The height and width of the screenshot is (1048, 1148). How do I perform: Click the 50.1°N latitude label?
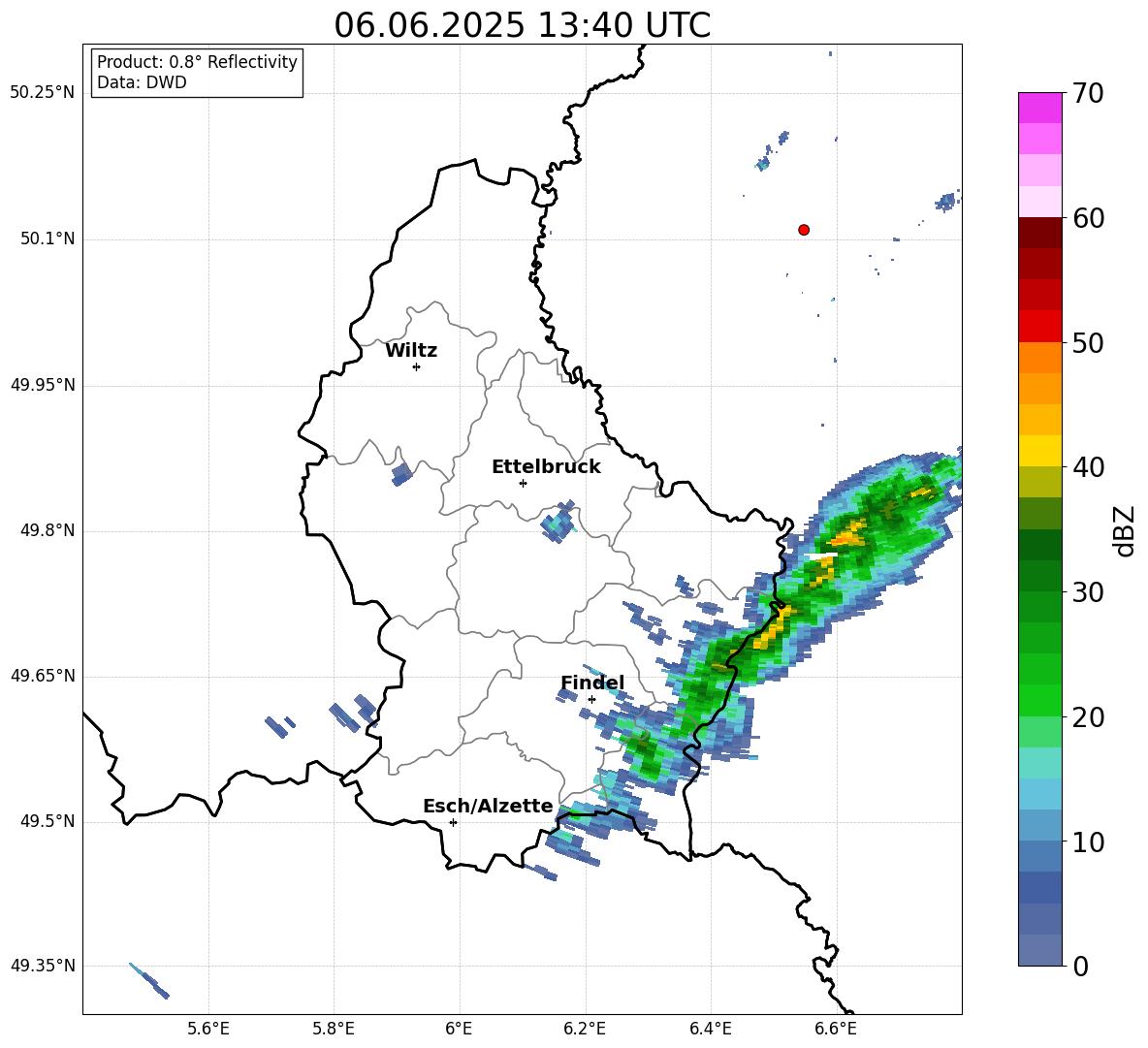tap(48, 238)
